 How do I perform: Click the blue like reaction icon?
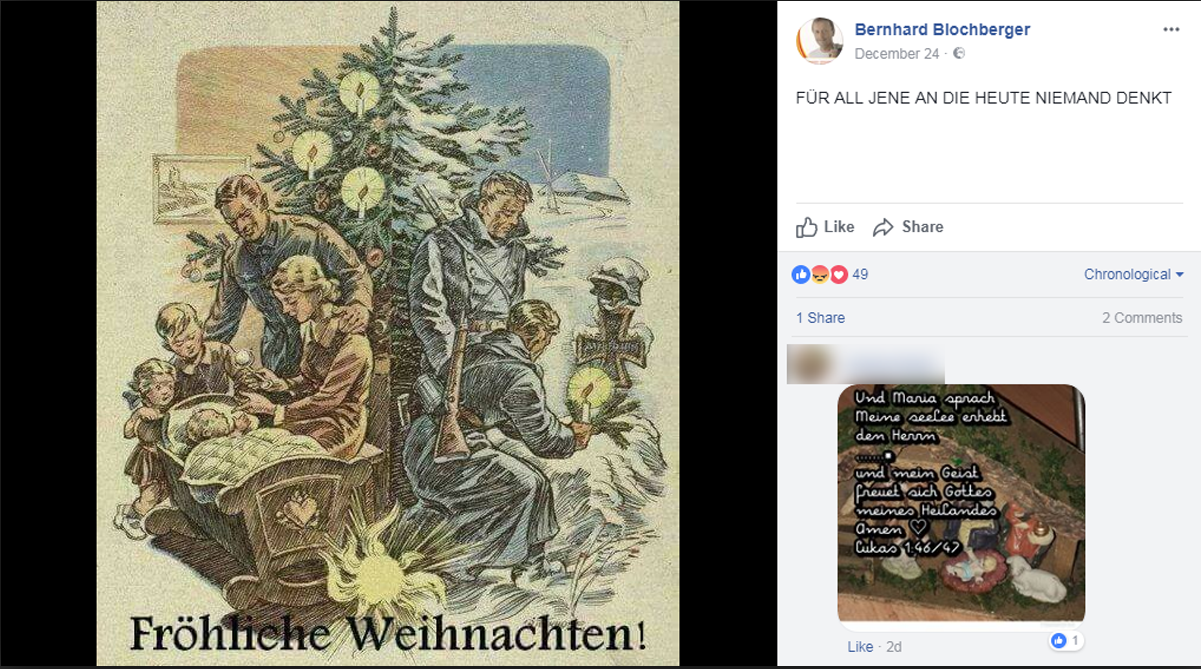(801, 274)
